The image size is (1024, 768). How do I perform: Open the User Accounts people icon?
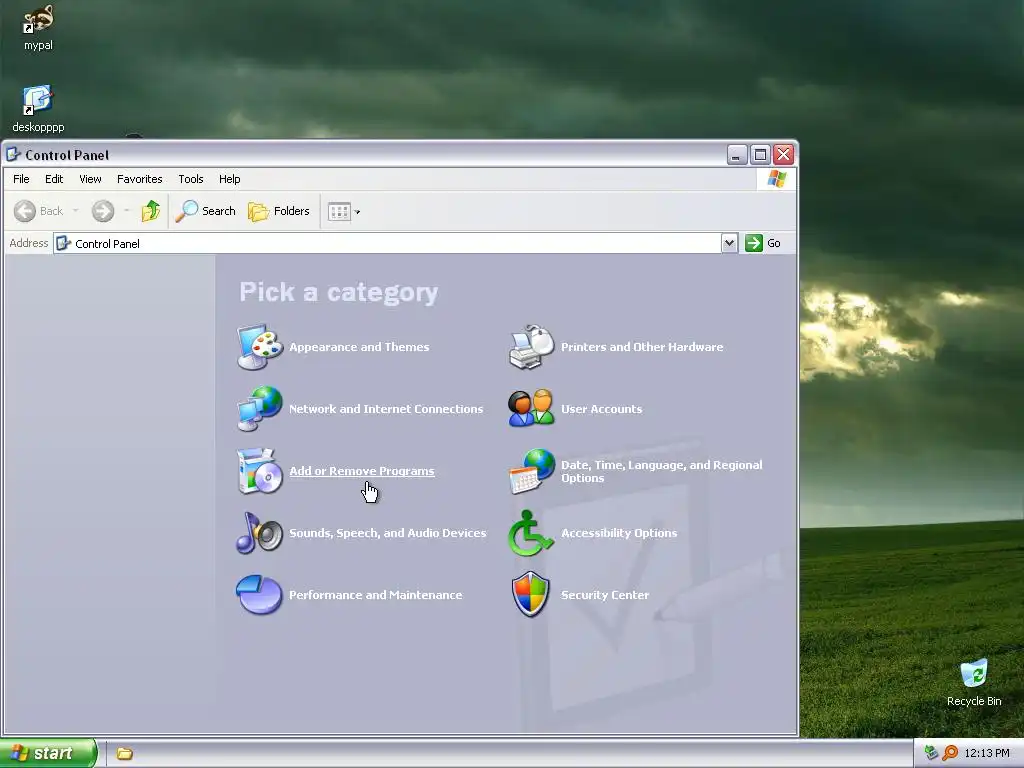531,409
